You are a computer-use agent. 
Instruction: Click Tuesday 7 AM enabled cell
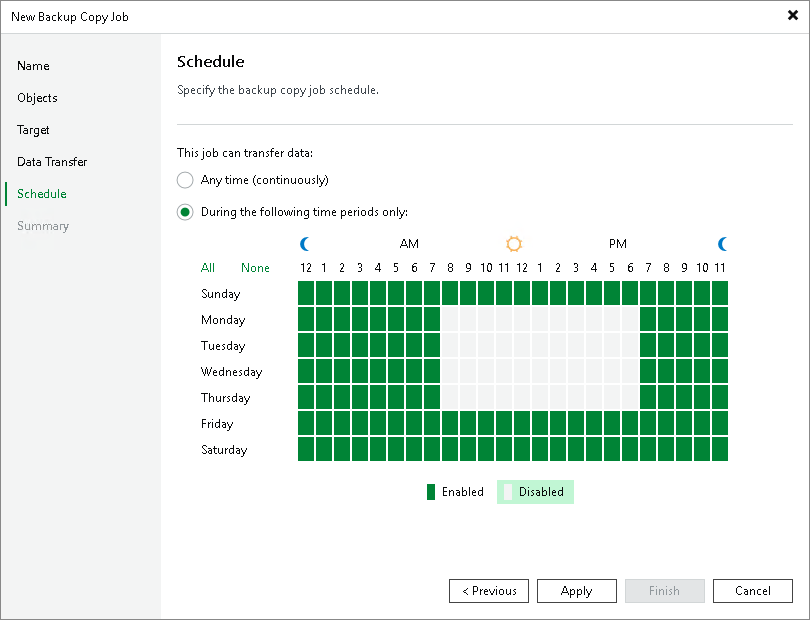pos(432,345)
